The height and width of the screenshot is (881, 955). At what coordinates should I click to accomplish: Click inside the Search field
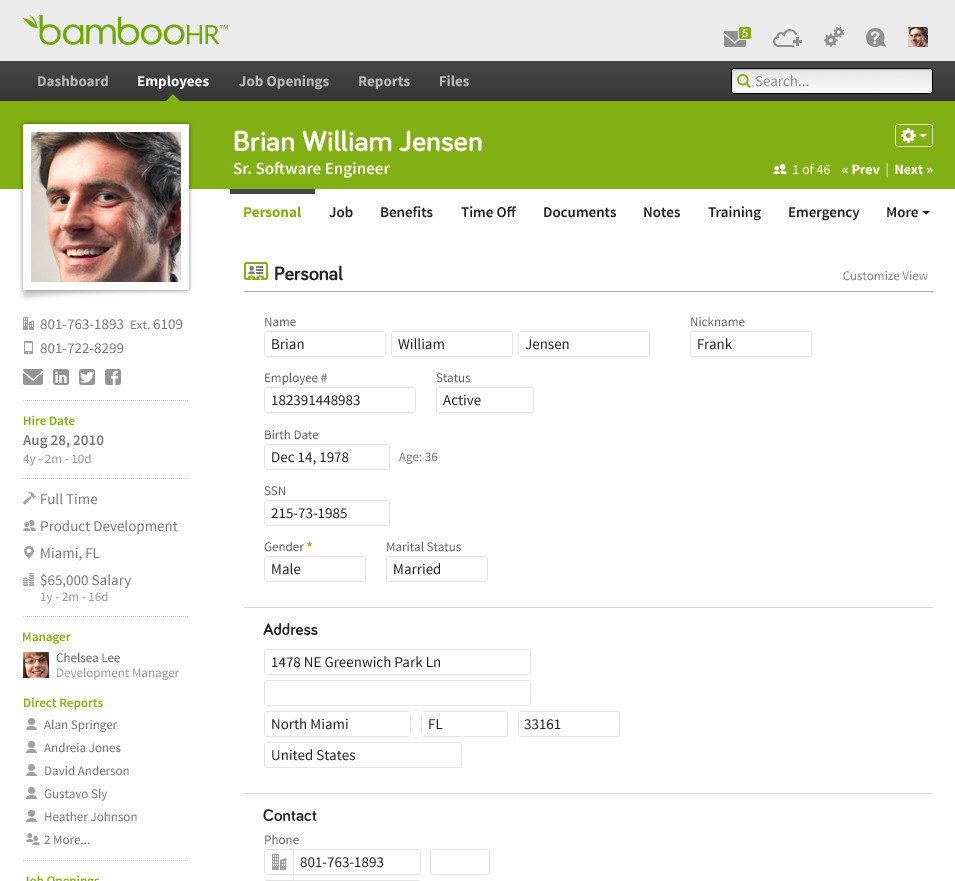pyautogui.click(x=831, y=80)
